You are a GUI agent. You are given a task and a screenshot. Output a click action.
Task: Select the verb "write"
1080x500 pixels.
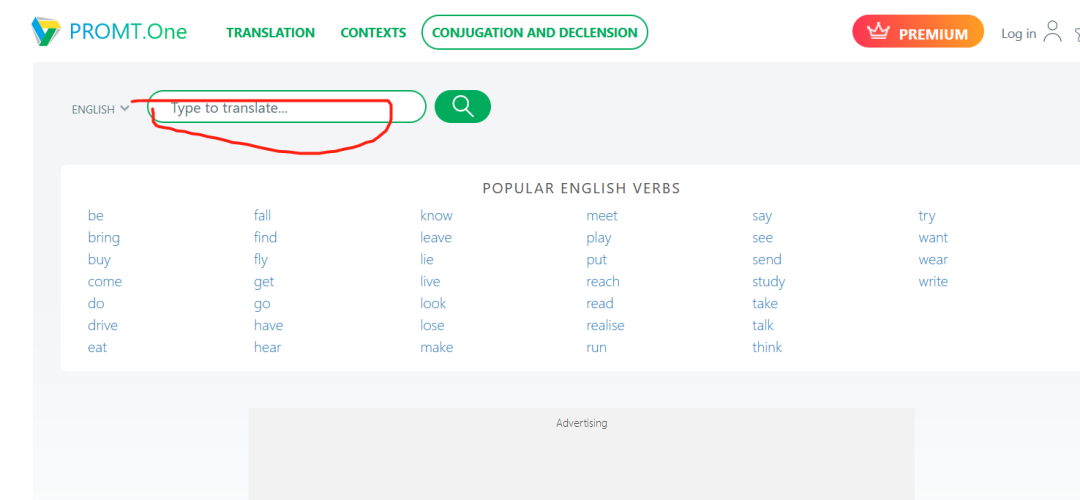coord(933,281)
